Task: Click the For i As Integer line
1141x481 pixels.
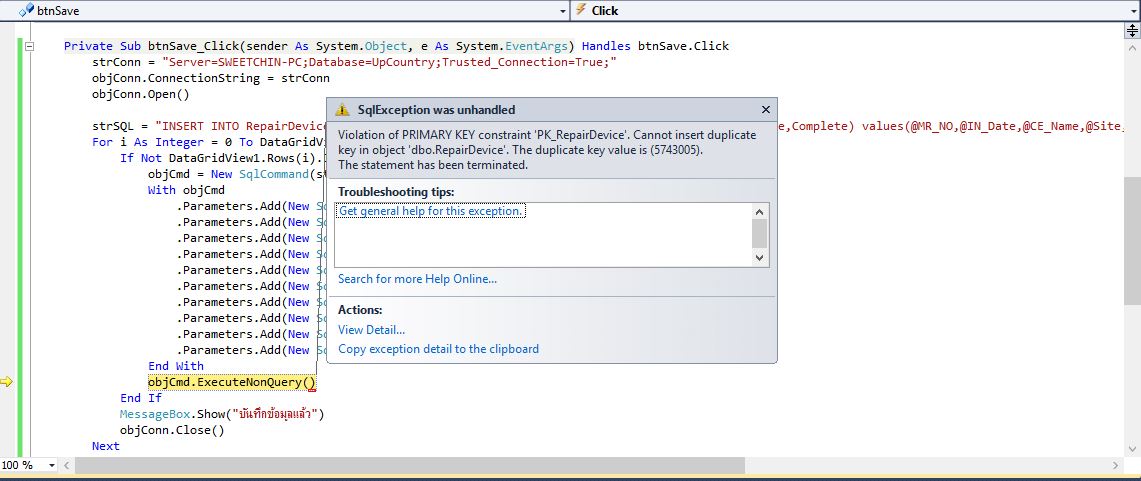Action: coord(207,142)
